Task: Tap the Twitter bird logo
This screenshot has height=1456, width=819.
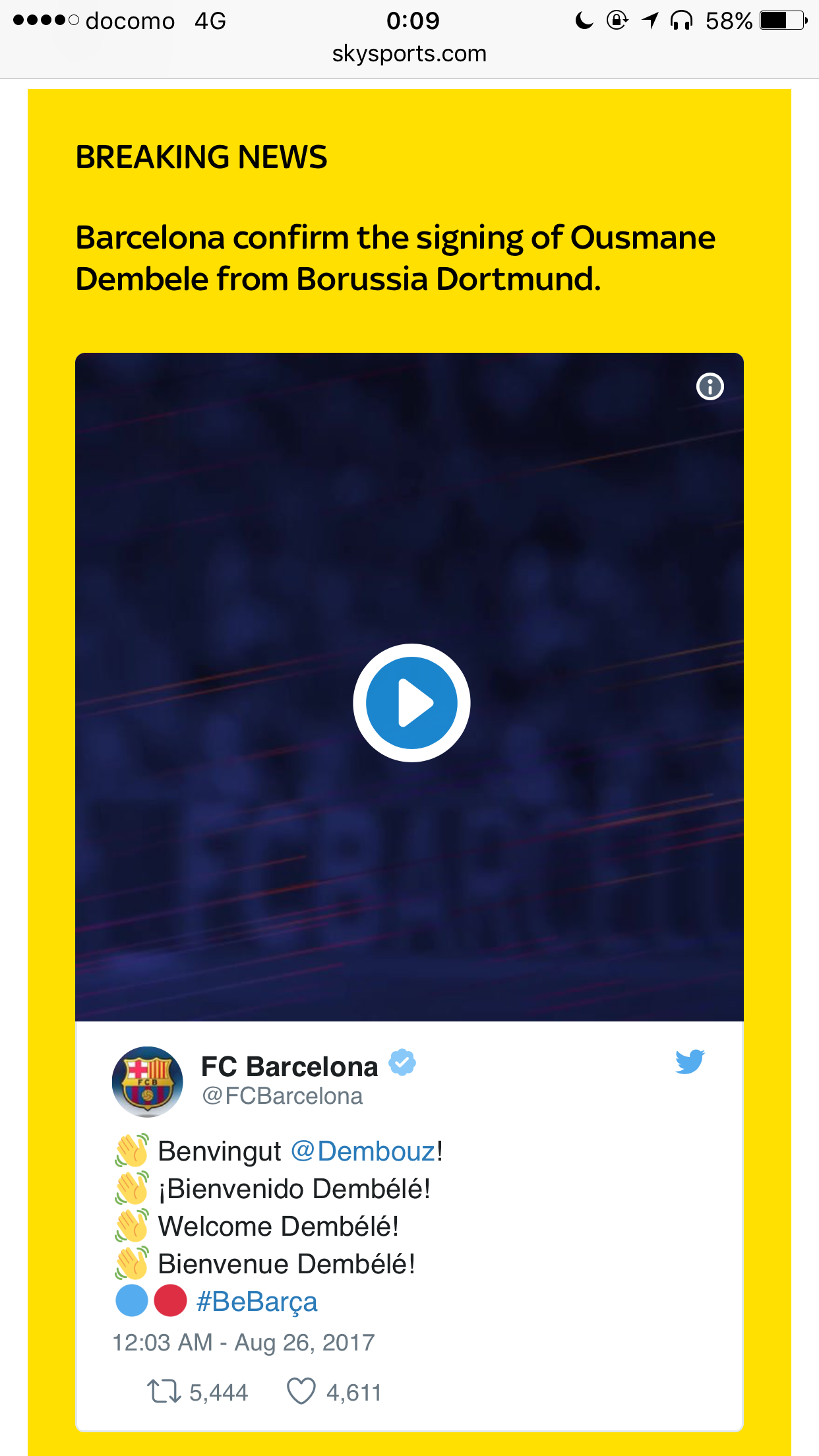Action: (x=690, y=1062)
